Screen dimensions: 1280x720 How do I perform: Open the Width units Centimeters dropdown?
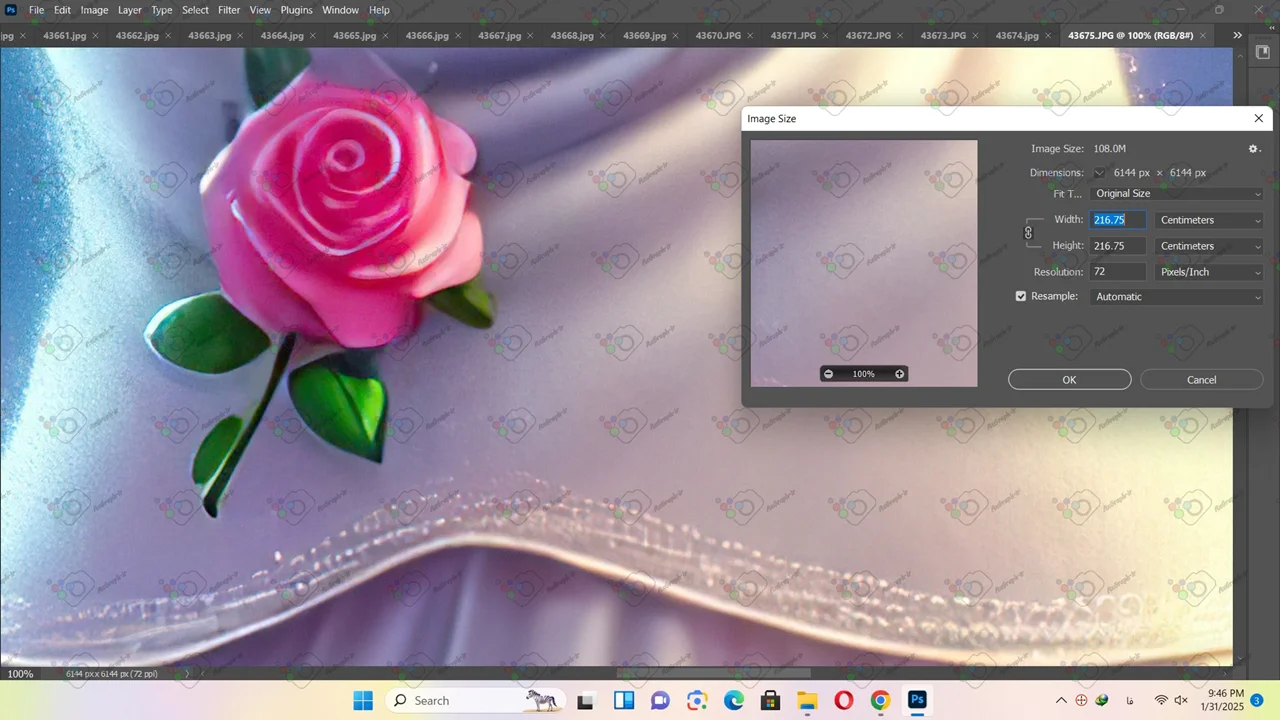(1209, 220)
